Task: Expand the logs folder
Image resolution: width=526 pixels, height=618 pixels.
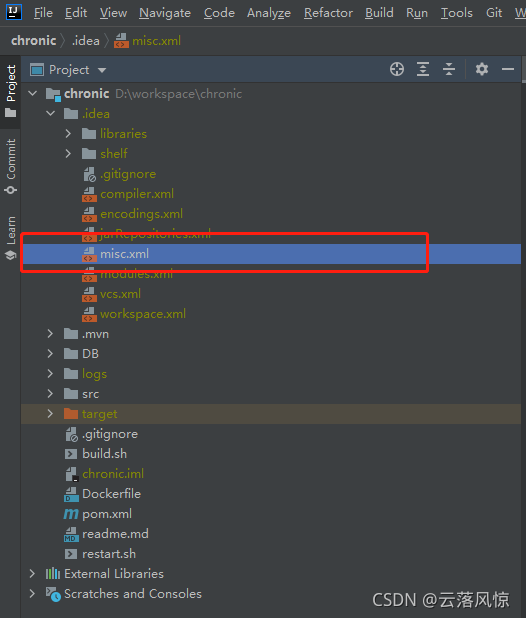Action: point(50,374)
